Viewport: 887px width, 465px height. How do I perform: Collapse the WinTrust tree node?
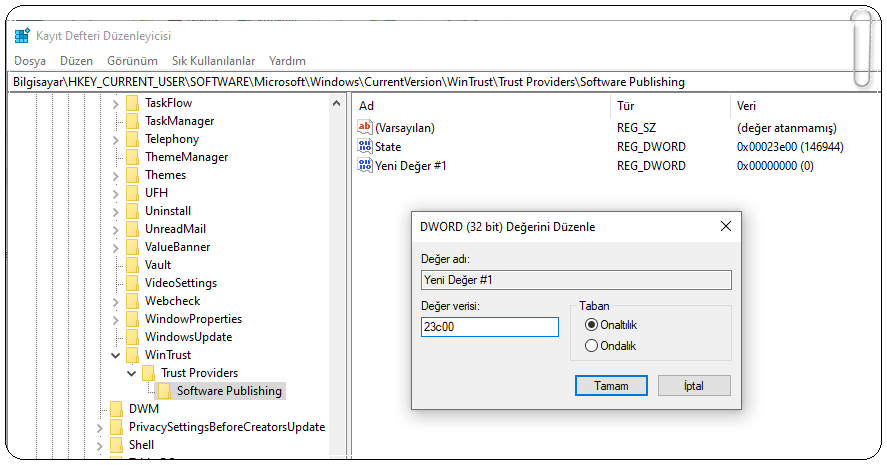(115, 355)
